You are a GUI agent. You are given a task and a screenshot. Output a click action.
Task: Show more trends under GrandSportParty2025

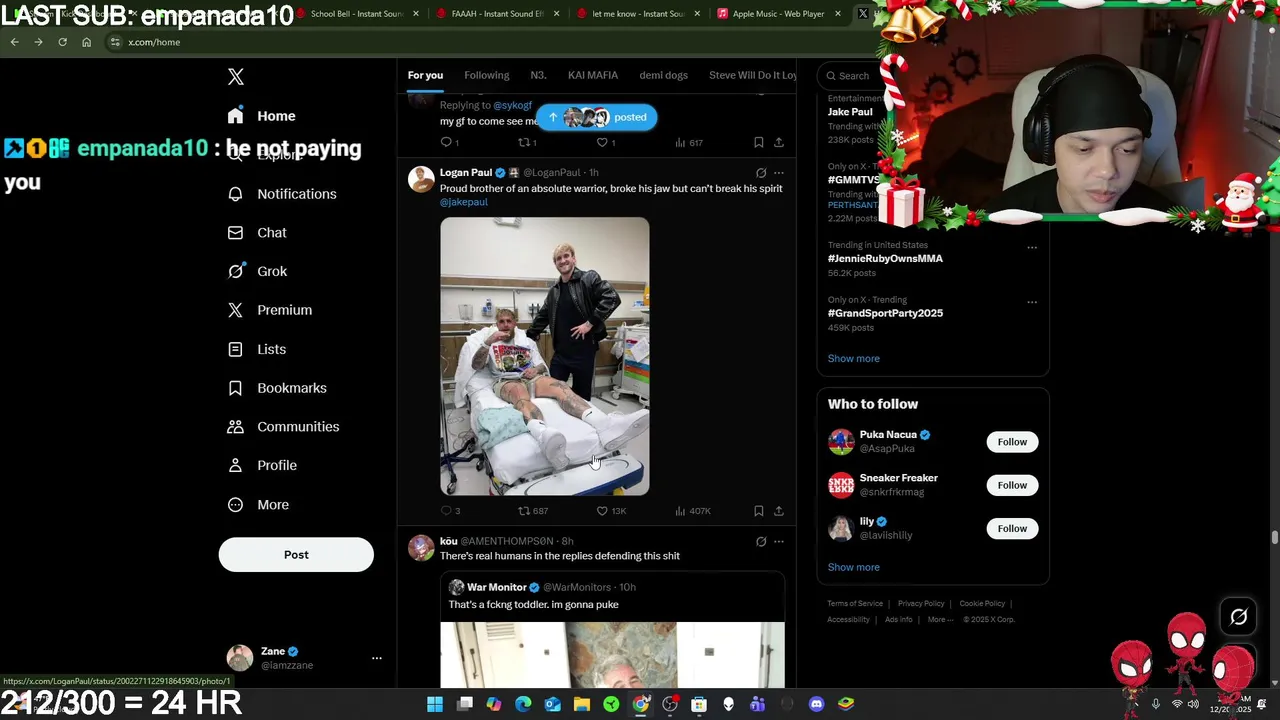[x=853, y=359]
